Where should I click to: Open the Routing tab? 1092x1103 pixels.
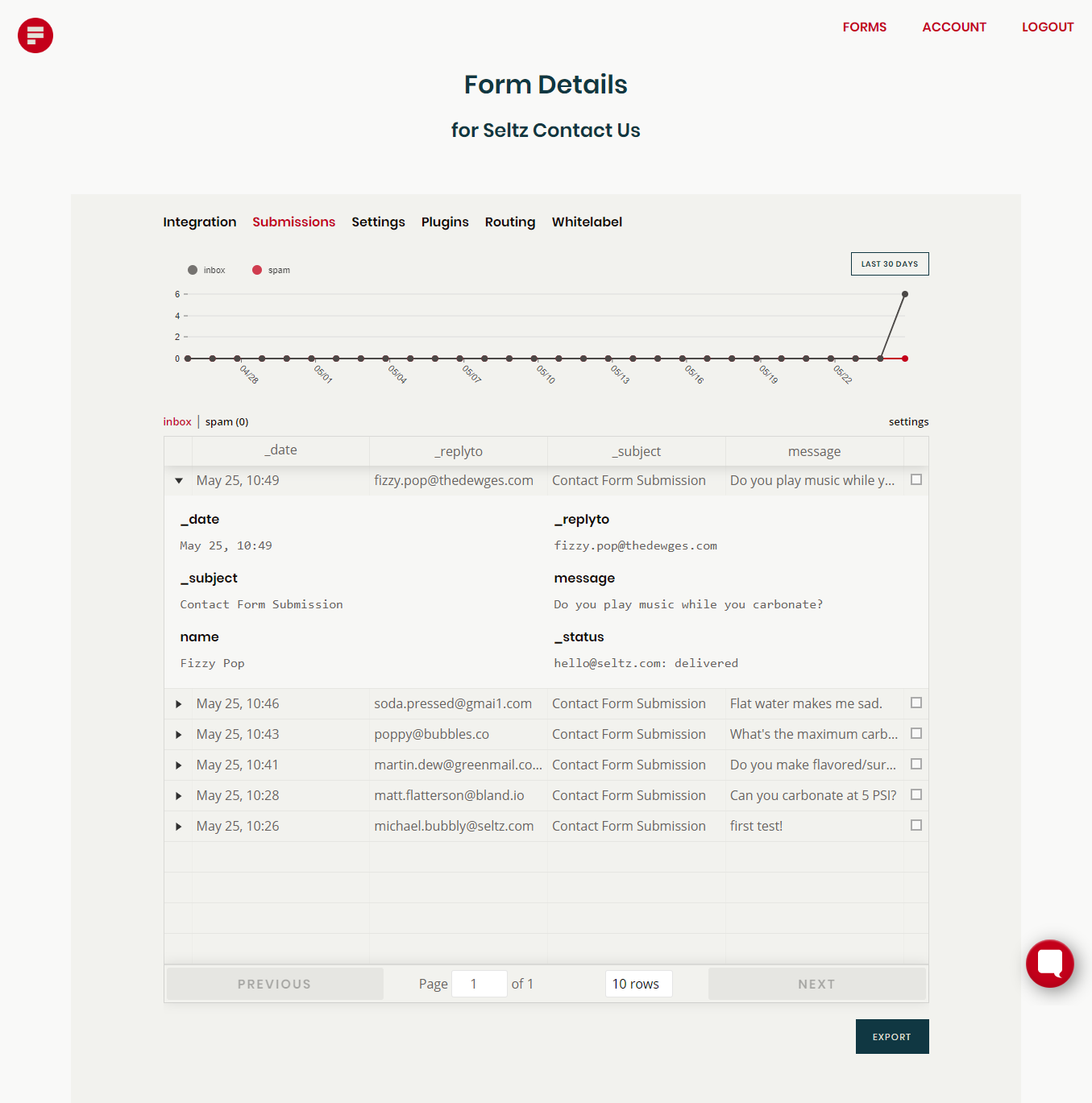click(509, 222)
